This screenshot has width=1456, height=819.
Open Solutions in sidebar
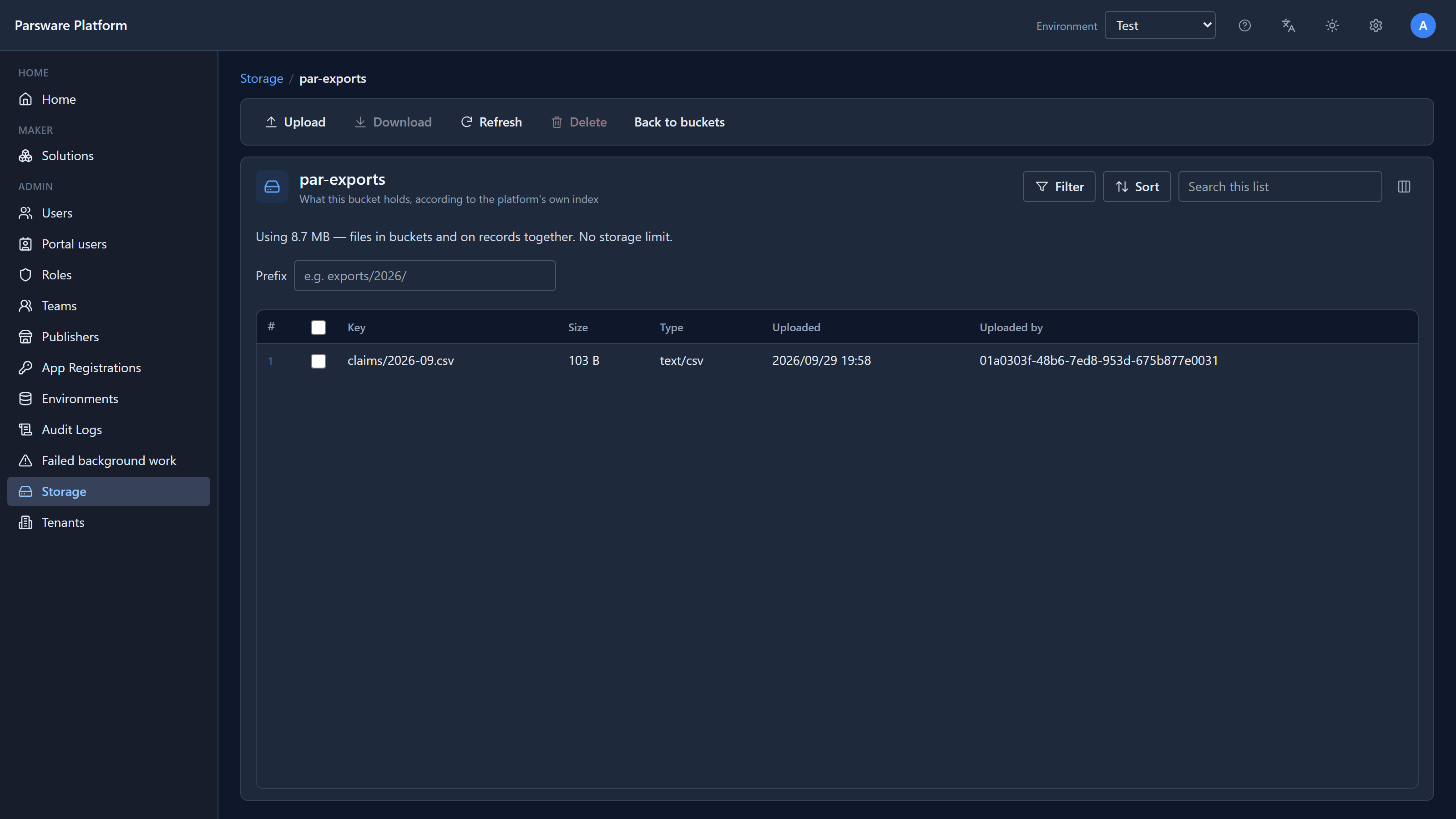click(x=109, y=156)
